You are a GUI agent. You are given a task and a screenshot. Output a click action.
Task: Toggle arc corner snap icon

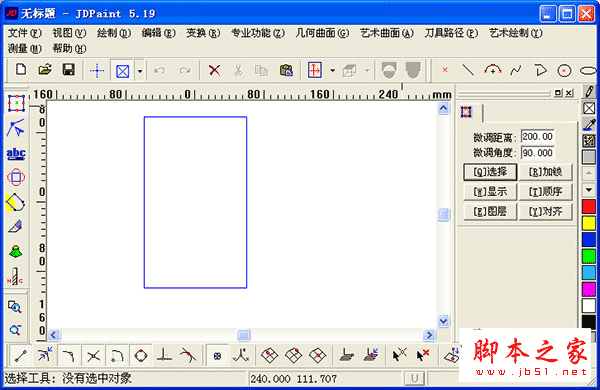click(x=117, y=356)
